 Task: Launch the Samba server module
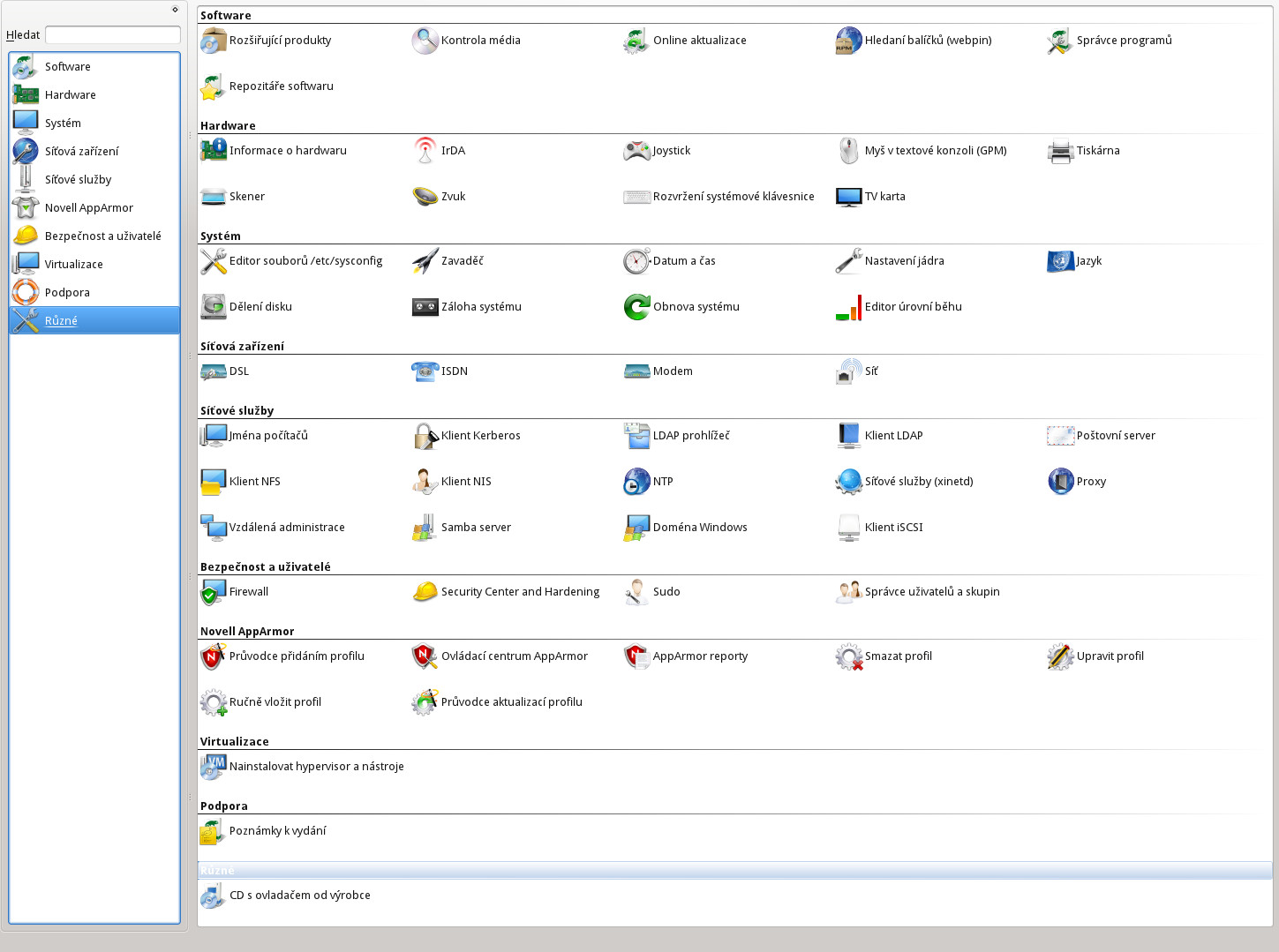click(x=425, y=528)
